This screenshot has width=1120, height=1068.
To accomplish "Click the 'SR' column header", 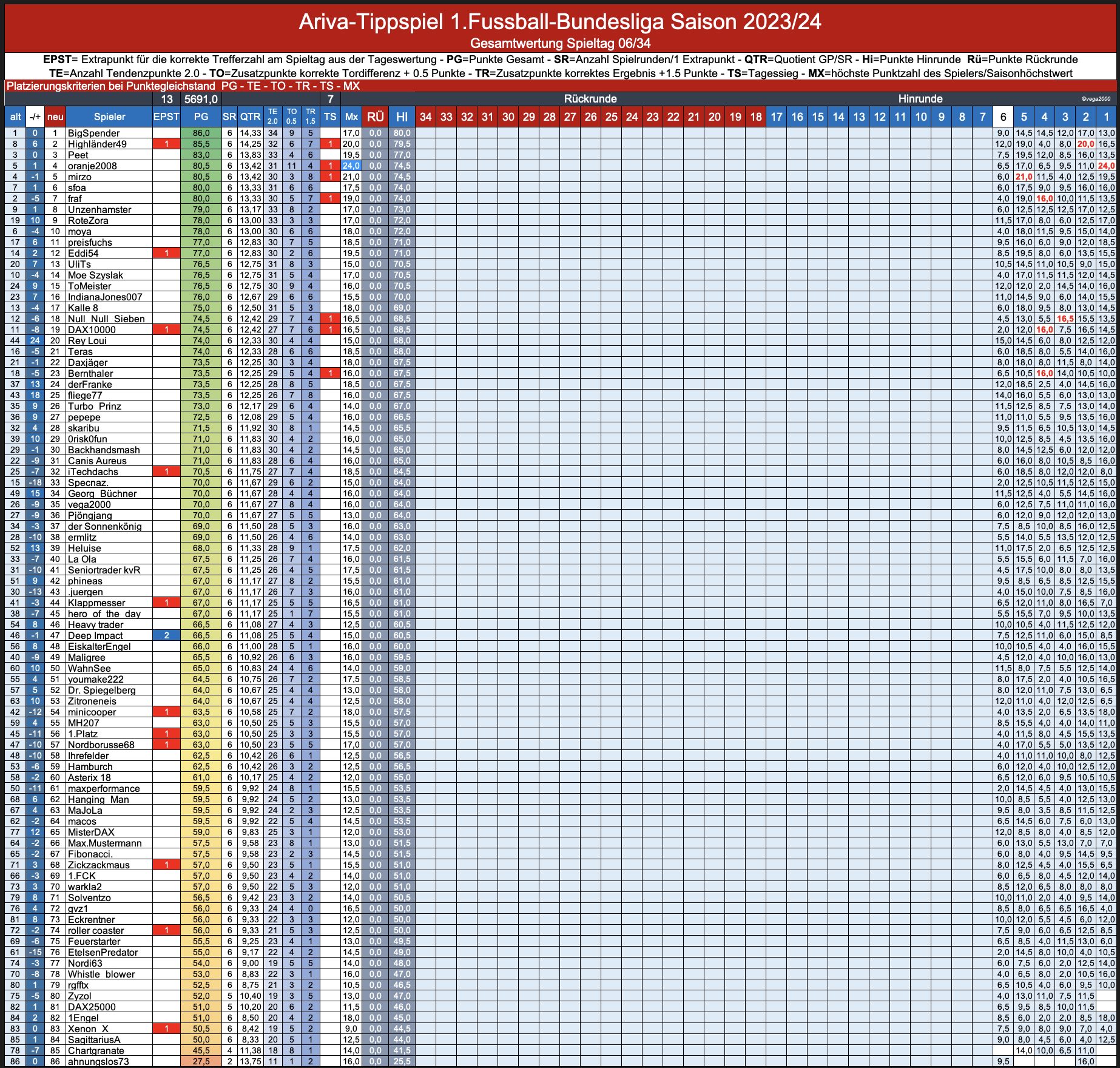I will (x=229, y=117).
